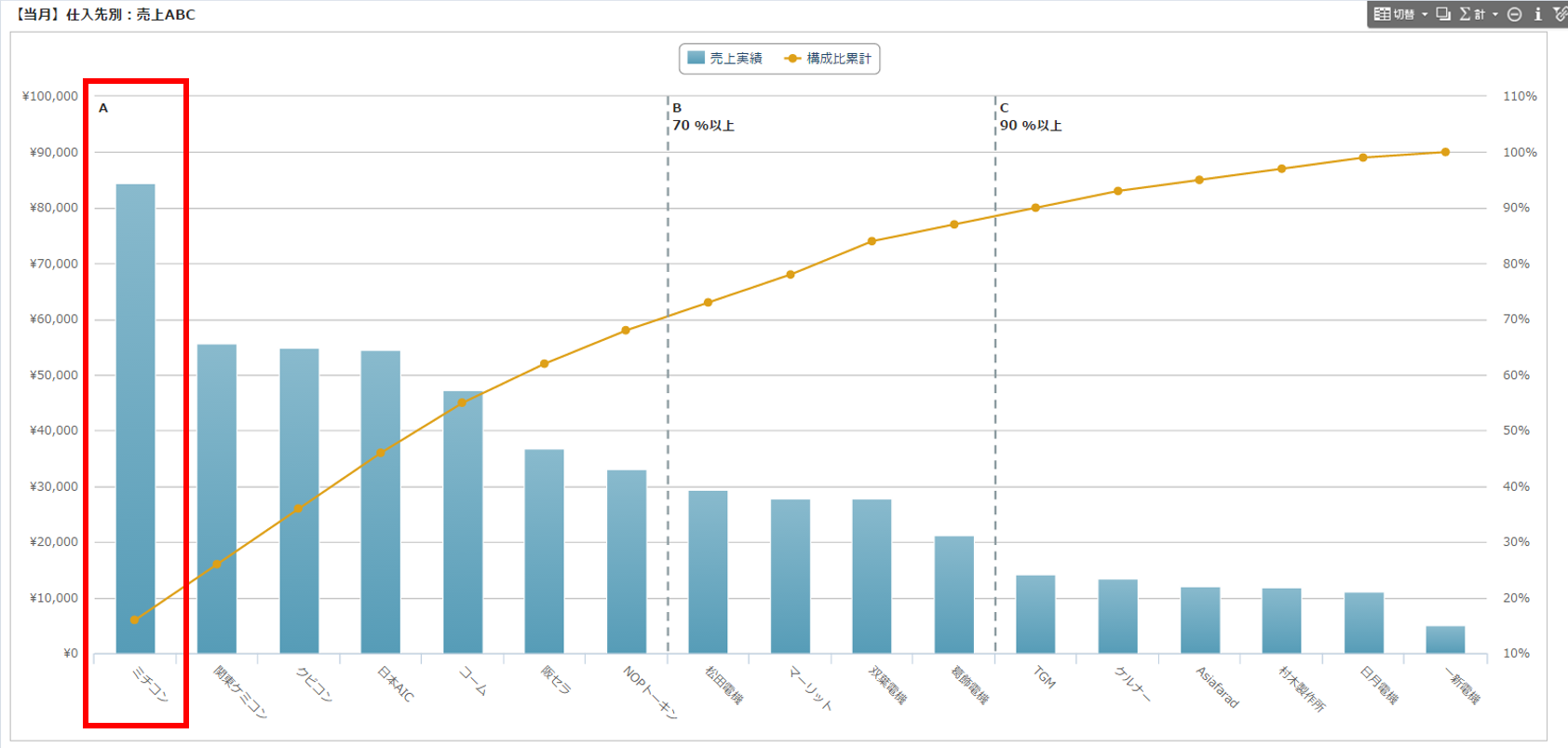Click the Asiafarad sales bar
This screenshot has height=748, width=1568.
coord(1200,620)
